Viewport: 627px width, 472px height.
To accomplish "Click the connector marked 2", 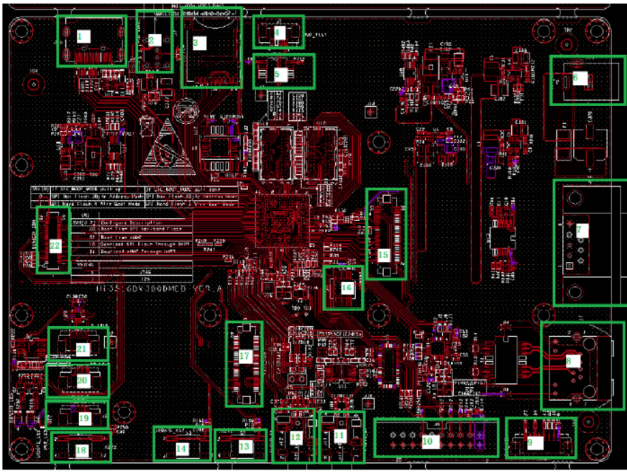I will point(153,42).
